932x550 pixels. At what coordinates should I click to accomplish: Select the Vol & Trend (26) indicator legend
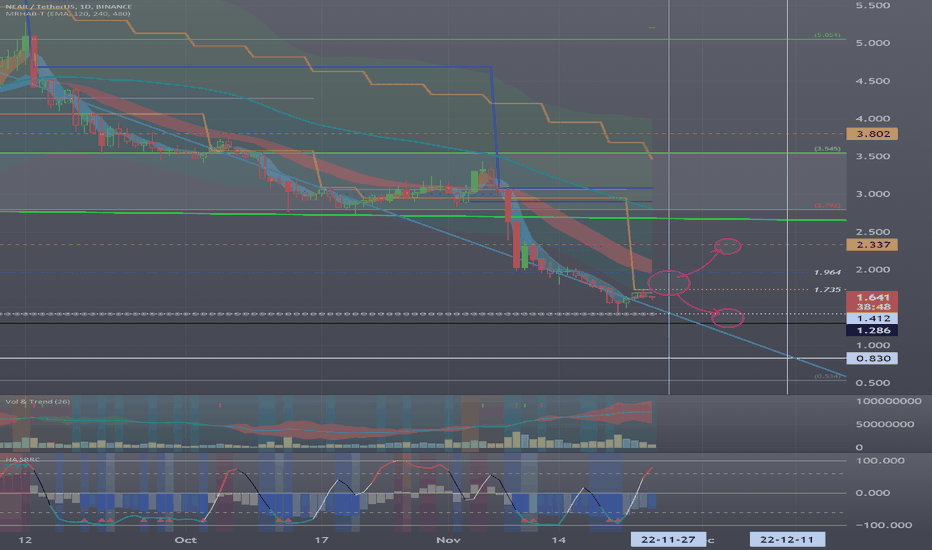pos(37,402)
